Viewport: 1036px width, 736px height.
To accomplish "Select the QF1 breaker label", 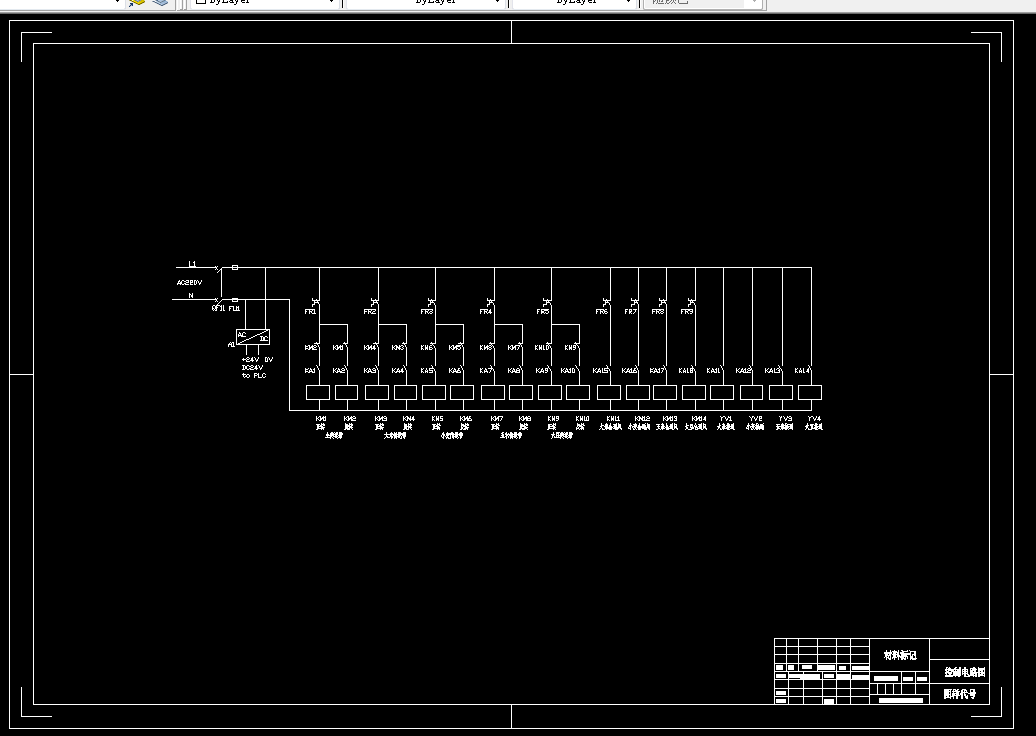I will 218,309.
